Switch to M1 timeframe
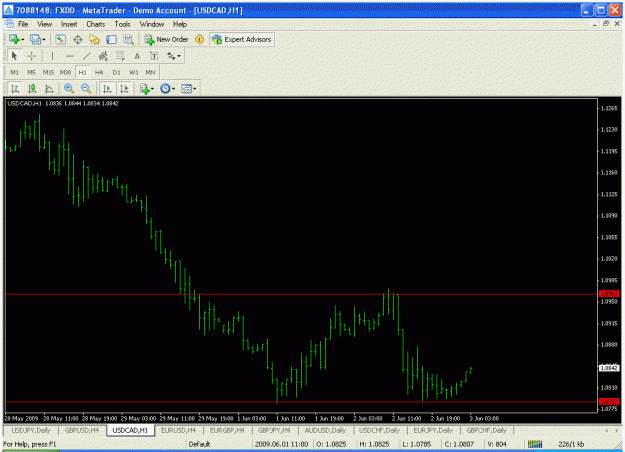Screen dimensions: 625x452 [x=14, y=72]
